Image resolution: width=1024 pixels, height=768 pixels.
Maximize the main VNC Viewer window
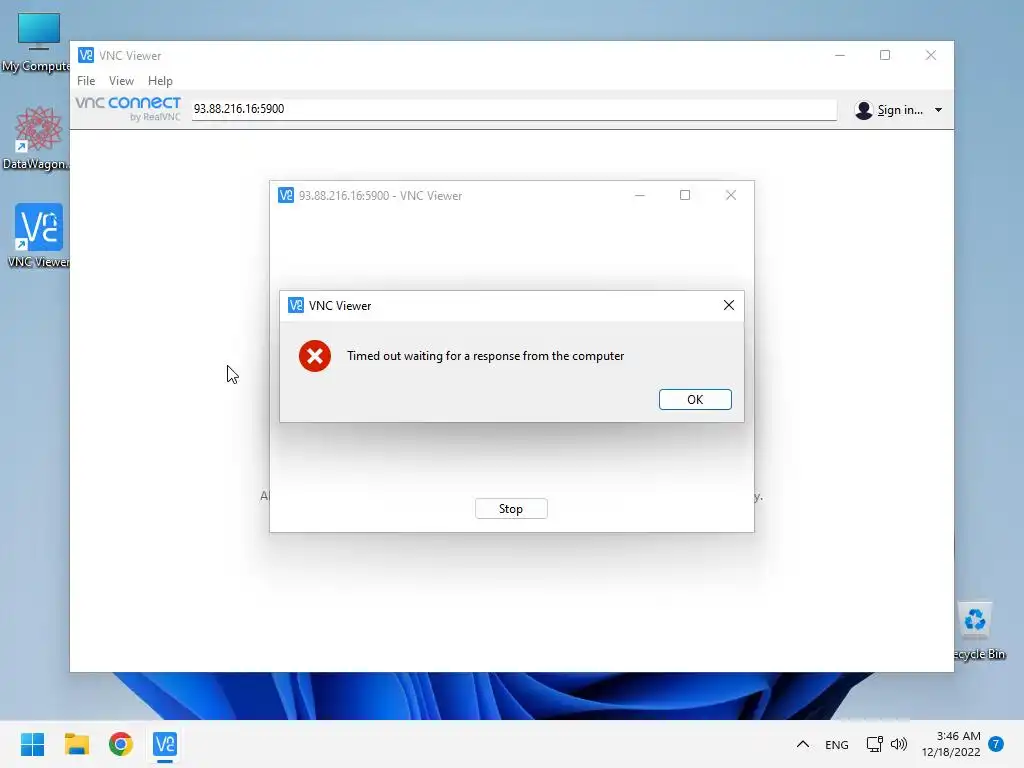click(885, 55)
